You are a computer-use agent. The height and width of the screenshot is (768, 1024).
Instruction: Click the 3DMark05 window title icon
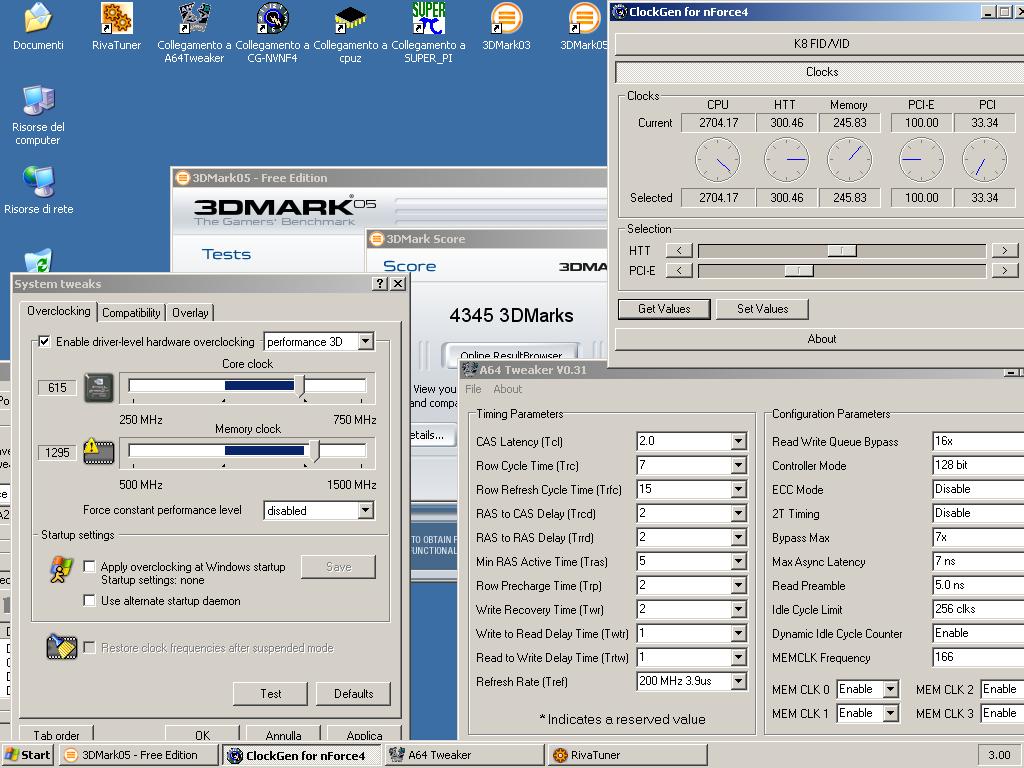click(x=183, y=178)
